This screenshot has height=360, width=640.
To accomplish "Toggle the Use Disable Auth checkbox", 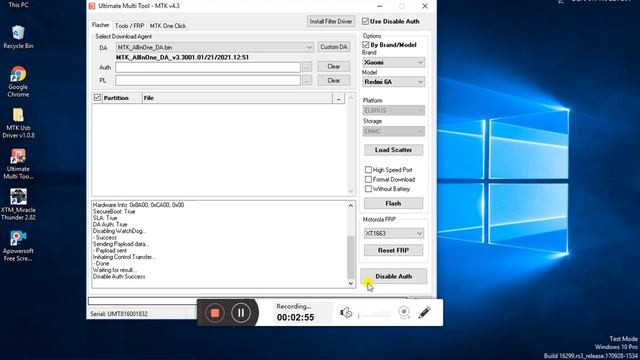I will [365, 21].
